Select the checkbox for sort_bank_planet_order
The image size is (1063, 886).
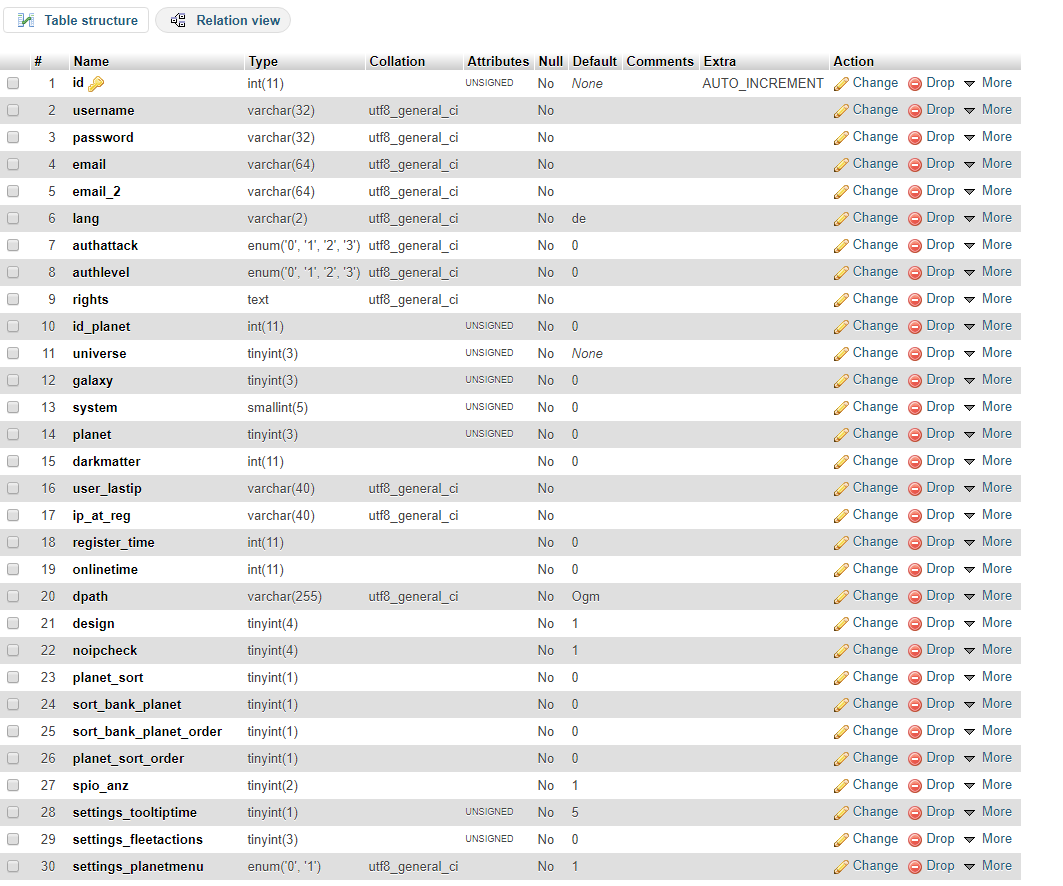click(x=13, y=731)
